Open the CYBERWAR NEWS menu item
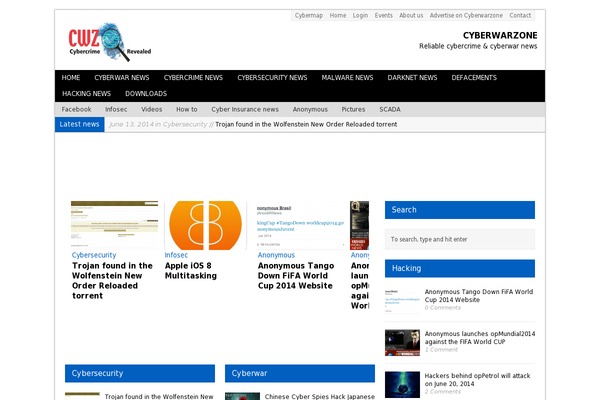Screen dimensions: 600x400 click(x=122, y=78)
